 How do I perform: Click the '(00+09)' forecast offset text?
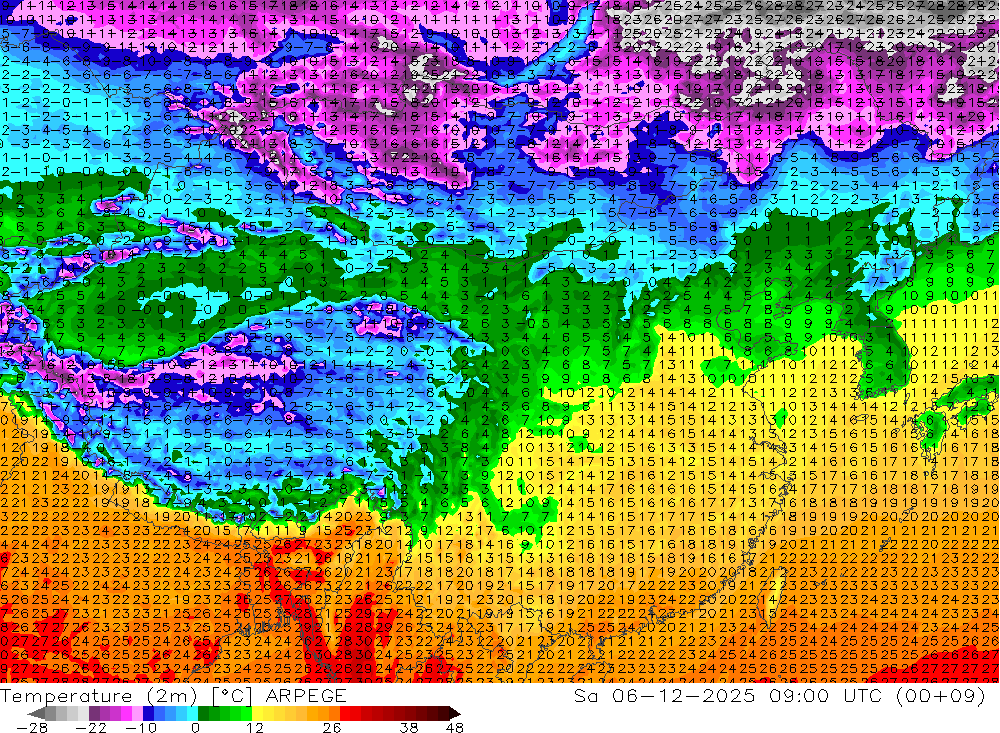tap(942, 696)
